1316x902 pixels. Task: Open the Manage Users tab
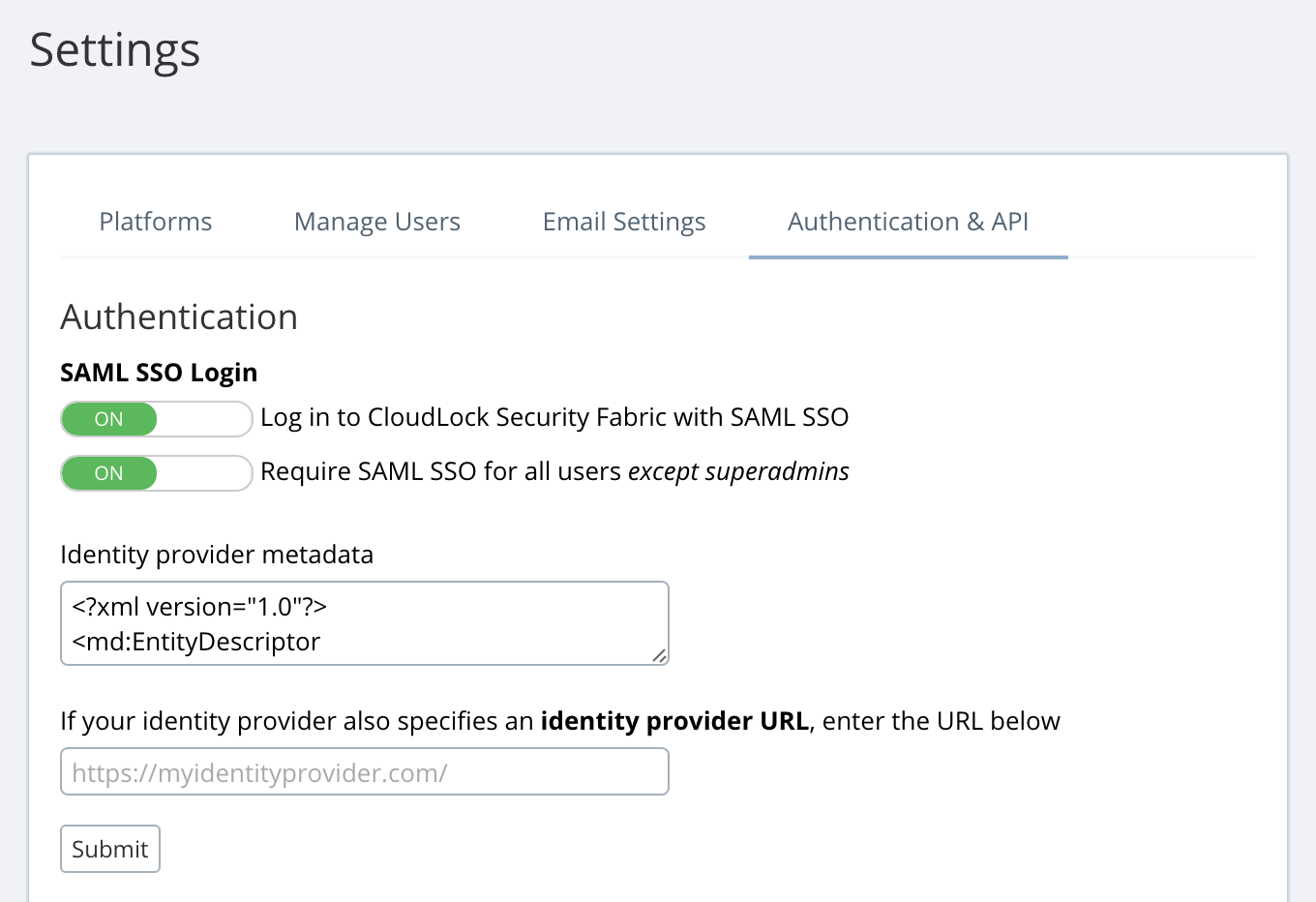click(377, 222)
